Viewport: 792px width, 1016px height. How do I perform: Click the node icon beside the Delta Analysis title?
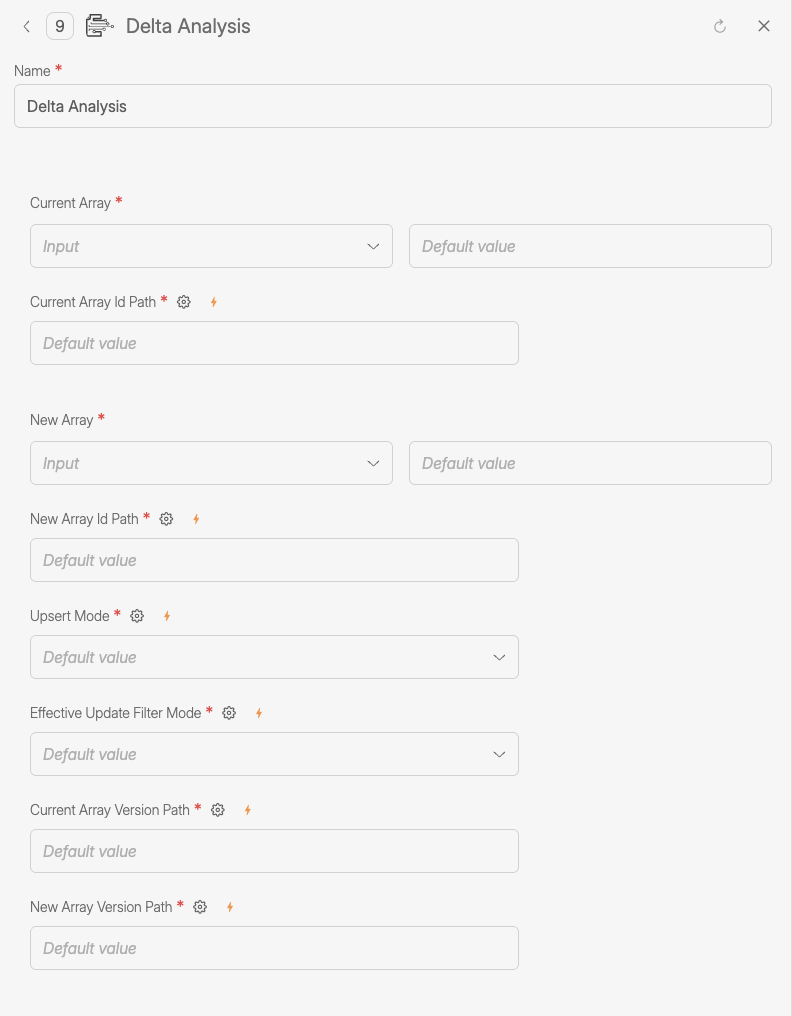point(99,26)
